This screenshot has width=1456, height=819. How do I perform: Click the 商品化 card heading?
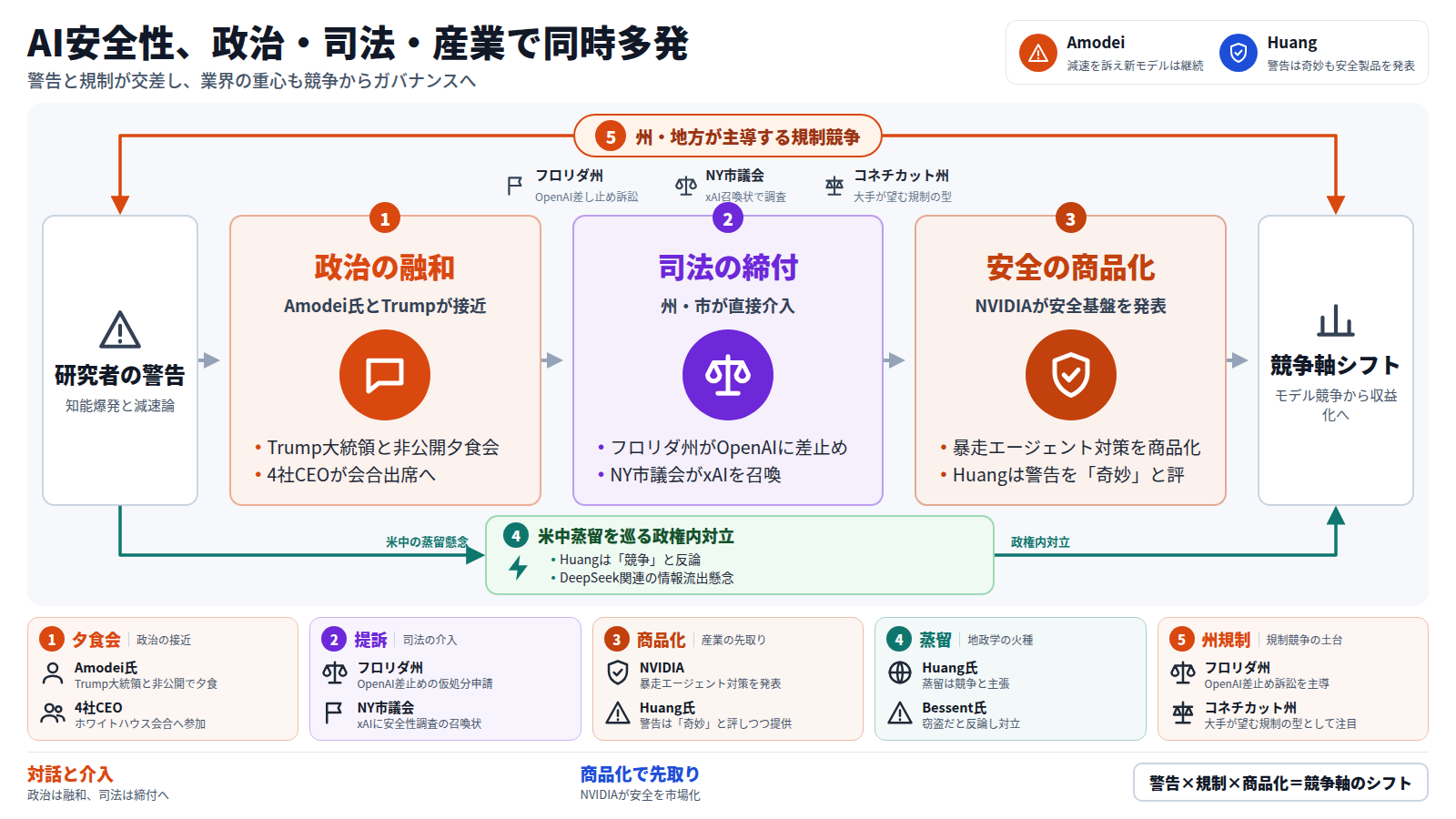click(661, 640)
